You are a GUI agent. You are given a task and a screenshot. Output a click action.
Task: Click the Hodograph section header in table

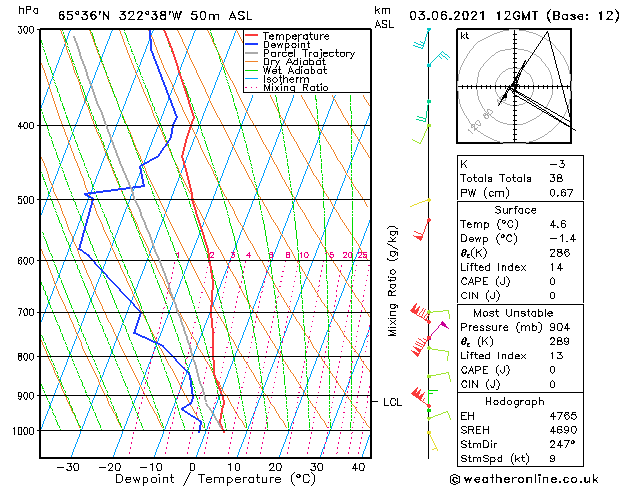(x=515, y=401)
